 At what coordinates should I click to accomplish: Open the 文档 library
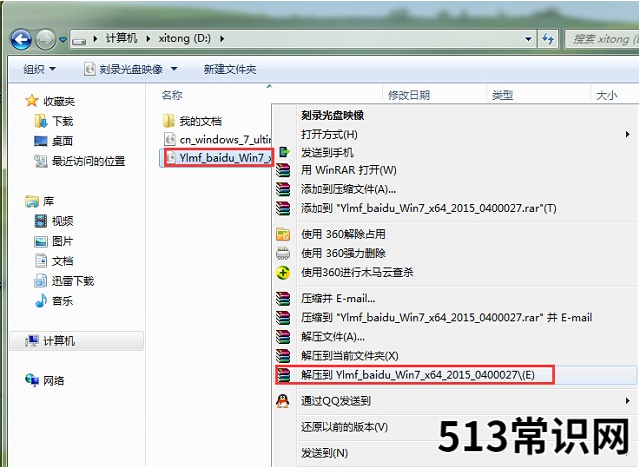[x=54, y=261]
